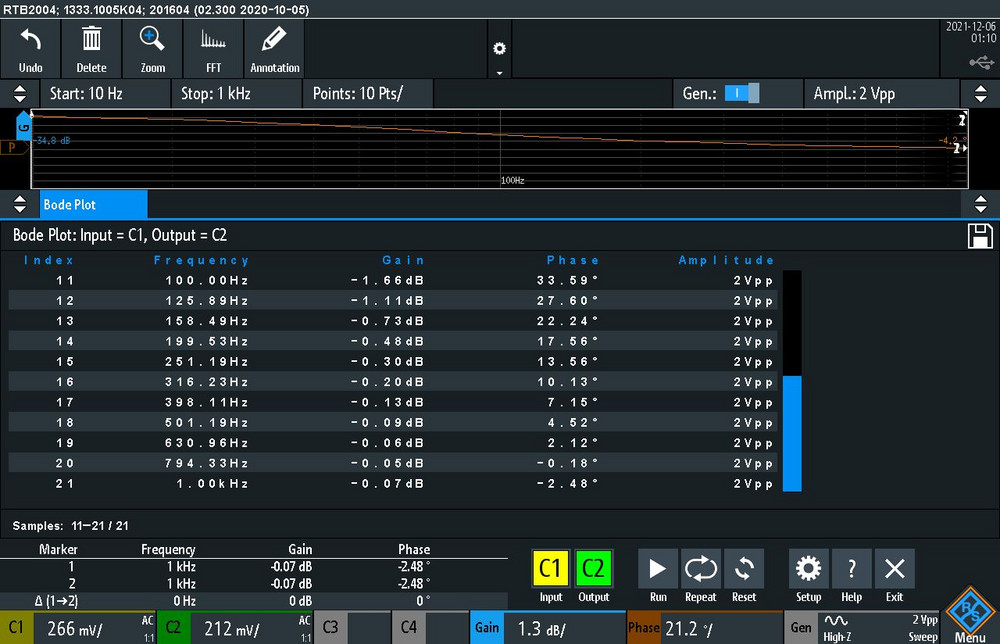The image size is (1000, 644).
Task: Click the Exit X button
Action: pos(894,569)
